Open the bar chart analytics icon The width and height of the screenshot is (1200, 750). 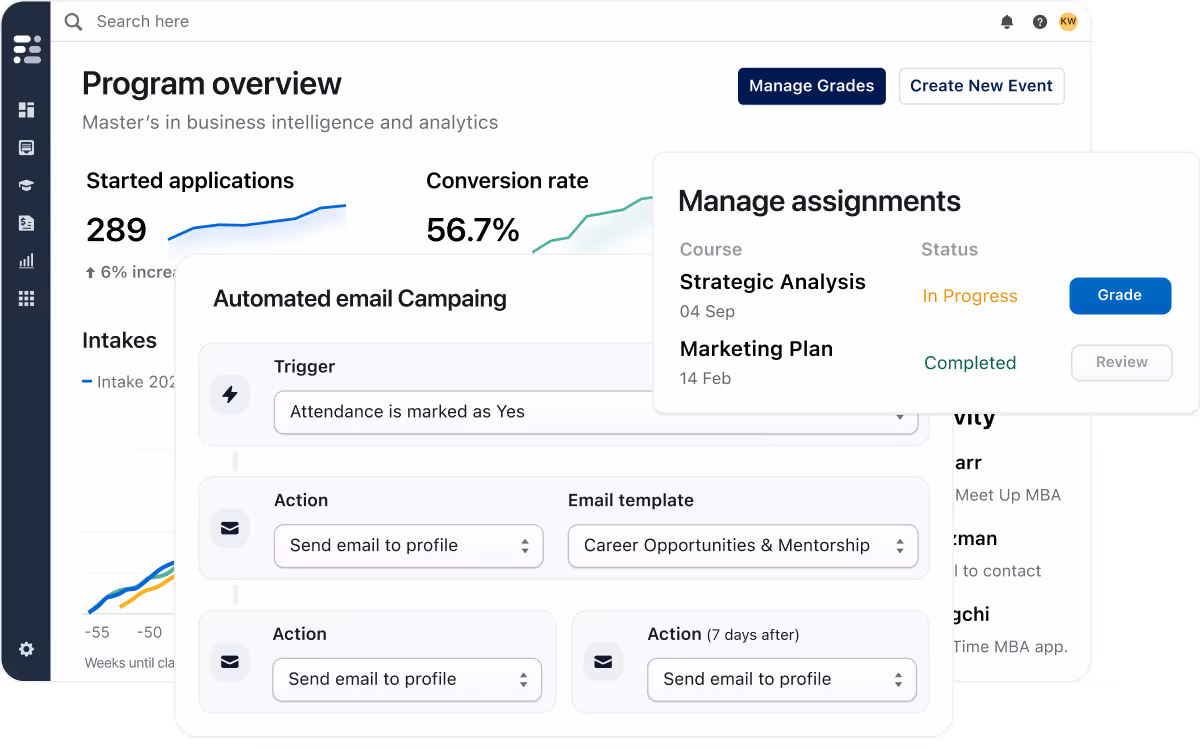pyautogui.click(x=26, y=261)
